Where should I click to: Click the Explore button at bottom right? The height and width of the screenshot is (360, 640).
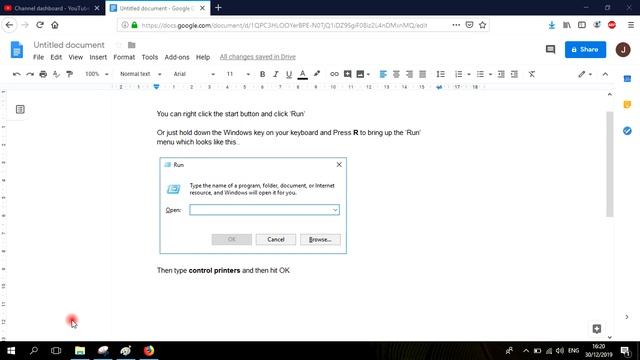coord(597,329)
